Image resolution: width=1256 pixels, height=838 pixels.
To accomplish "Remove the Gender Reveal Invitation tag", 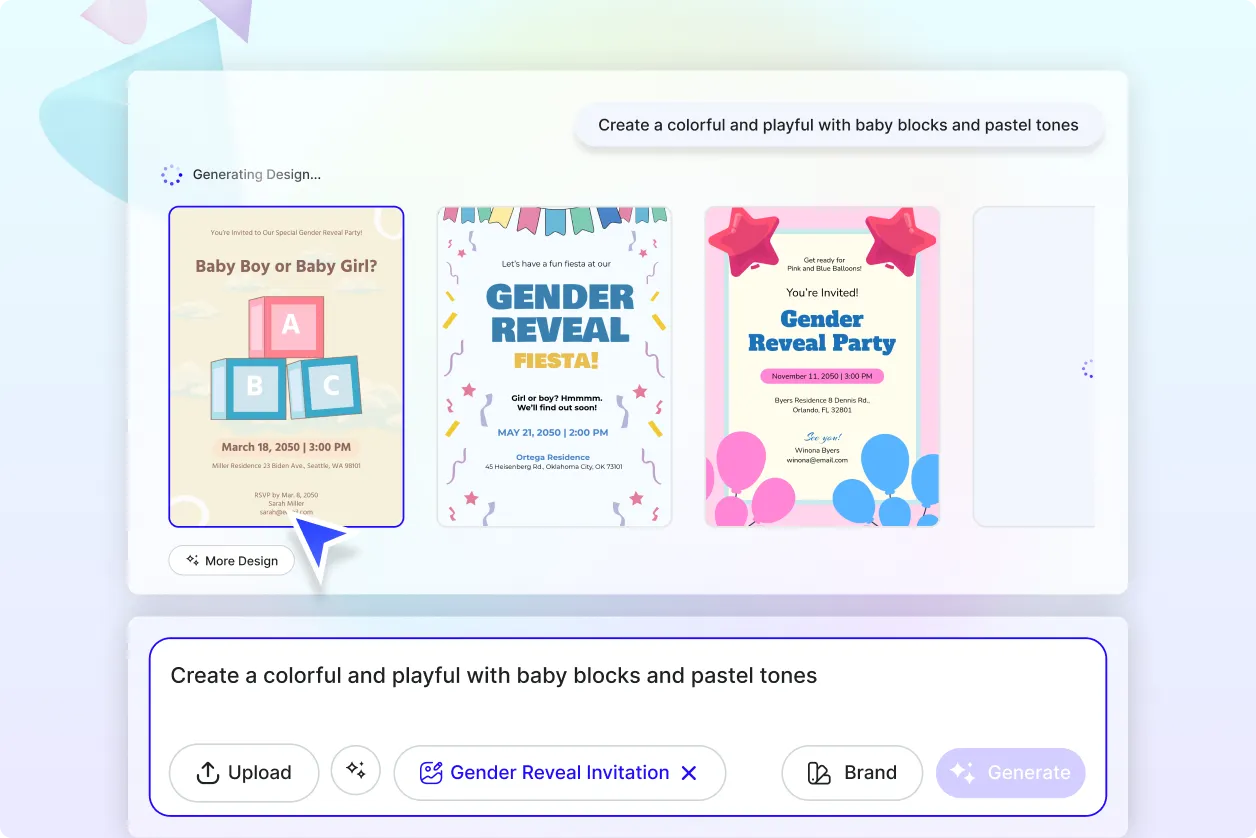I will 689,772.
